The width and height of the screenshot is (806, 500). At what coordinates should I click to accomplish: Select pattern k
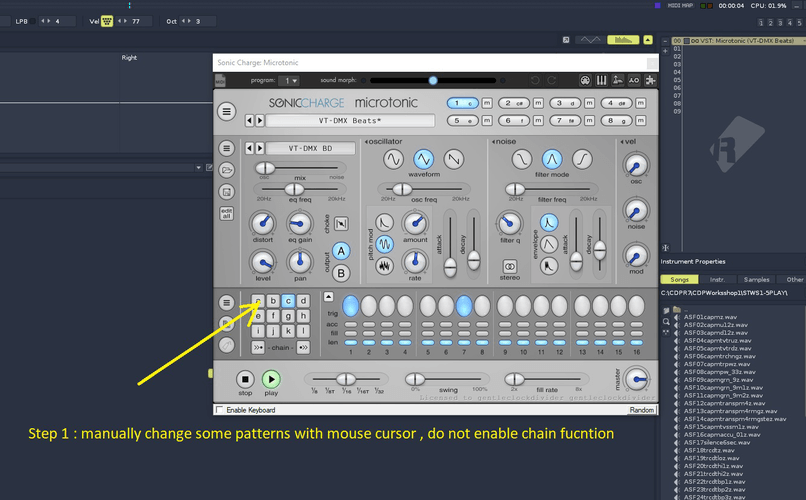tap(288, 330)
